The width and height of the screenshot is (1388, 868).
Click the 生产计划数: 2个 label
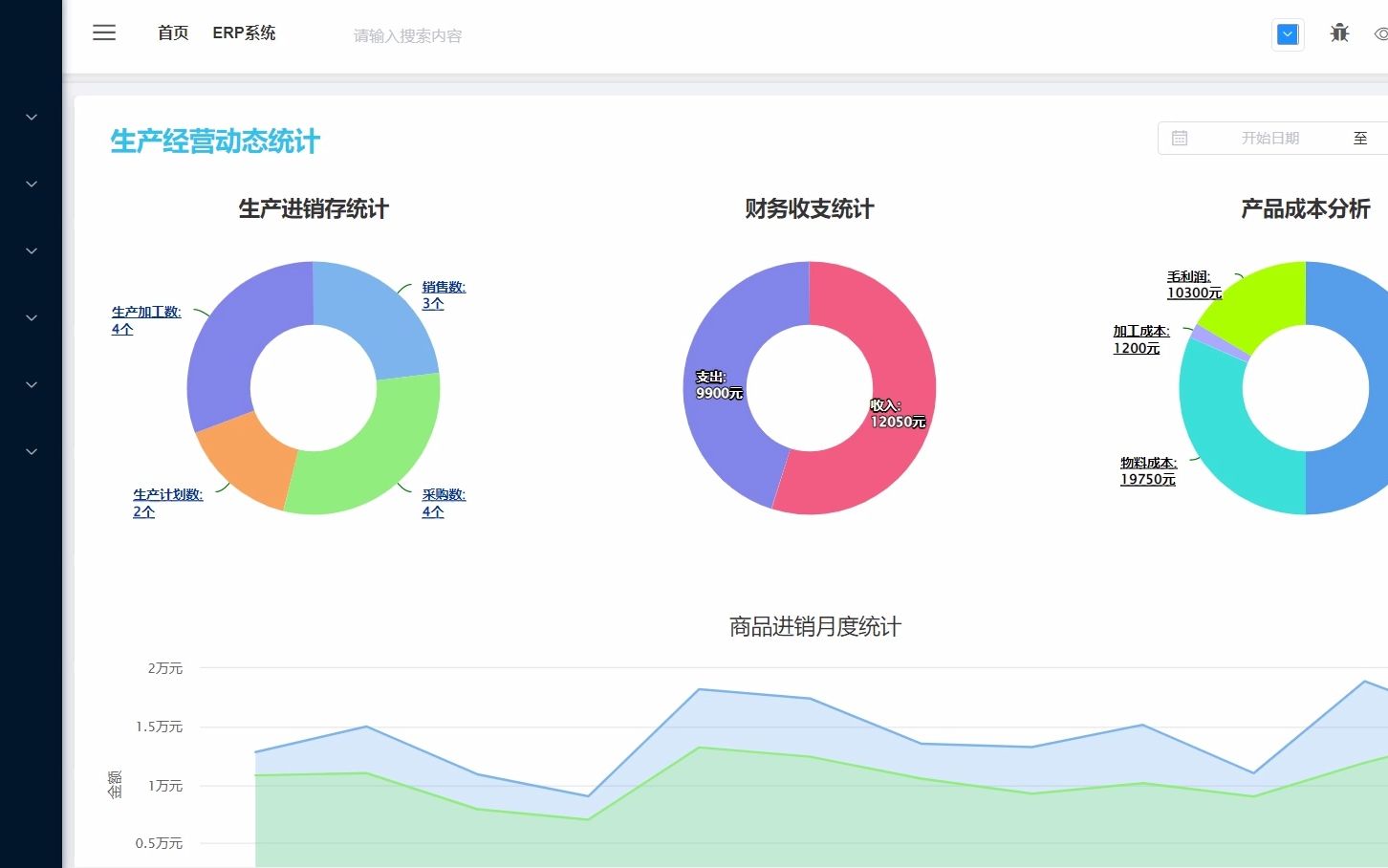167,503
